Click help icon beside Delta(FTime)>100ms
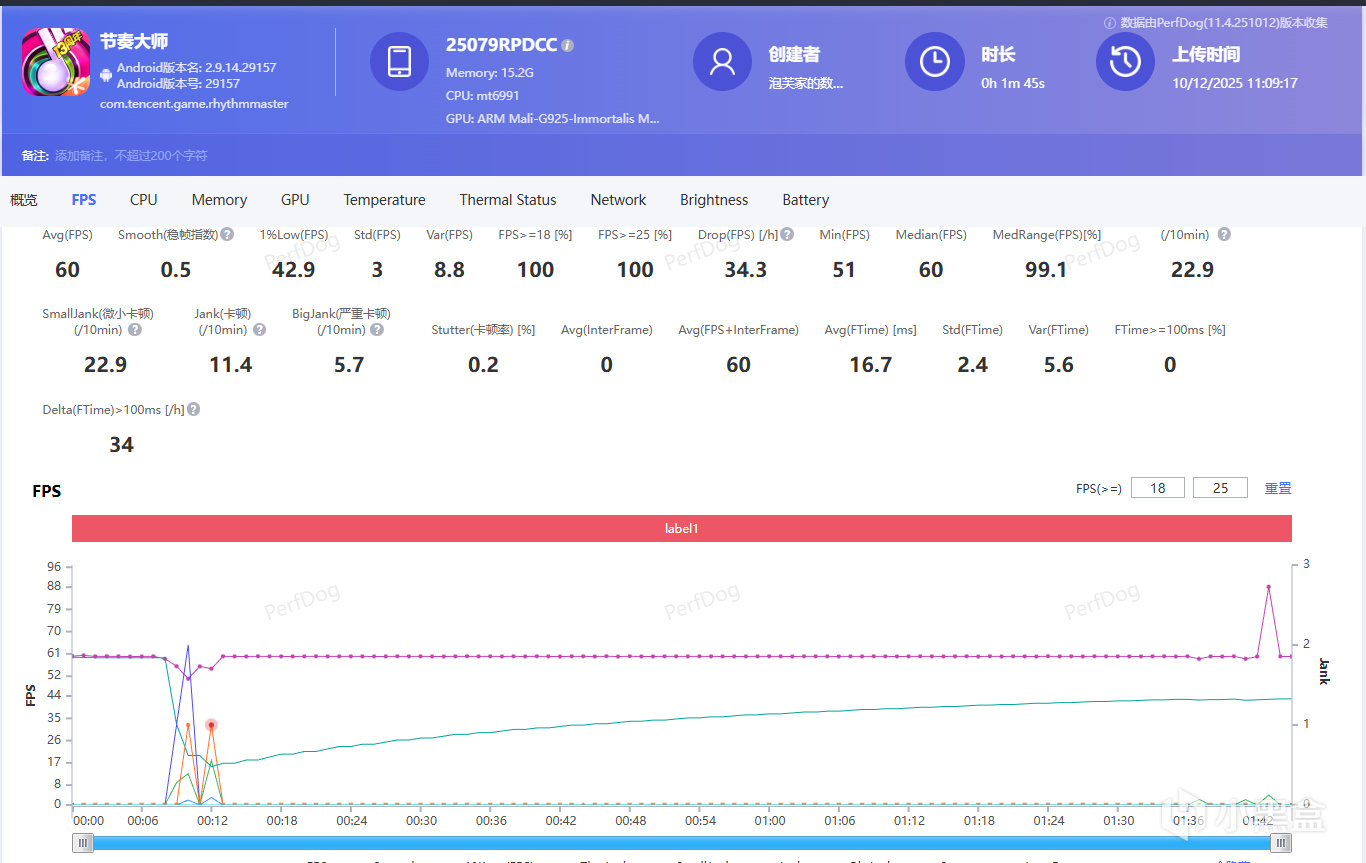 (x=193, y=410)
